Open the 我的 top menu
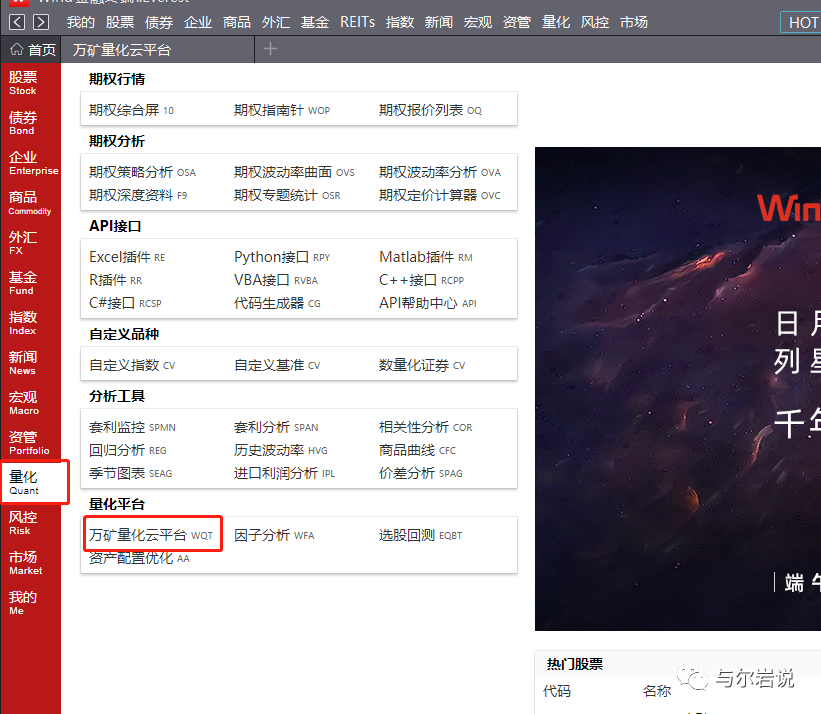Image resolution: width=821 pixels, height=714 pixels. click(x=81, y=22)
